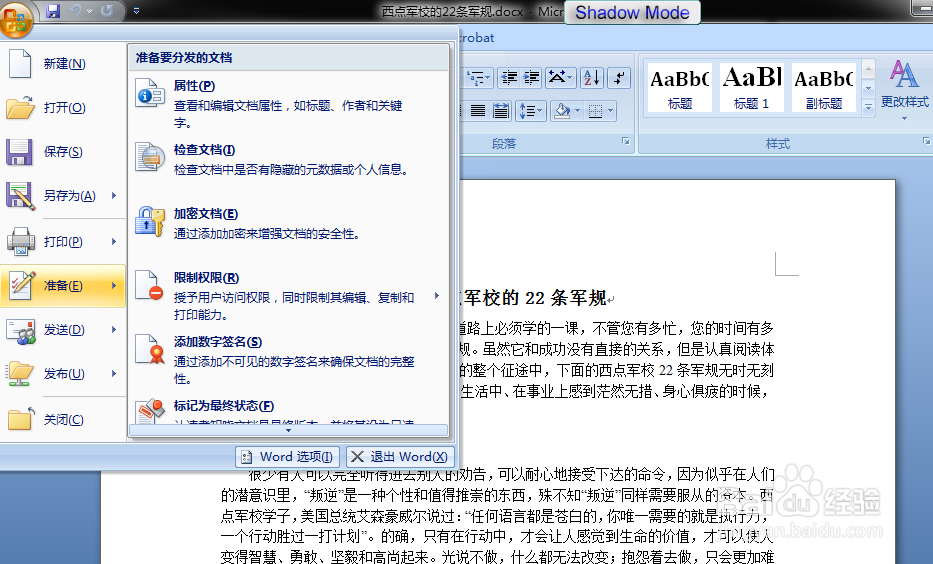
Task: Click the 发送(D) menu entry
Action: tap(63, 330)
